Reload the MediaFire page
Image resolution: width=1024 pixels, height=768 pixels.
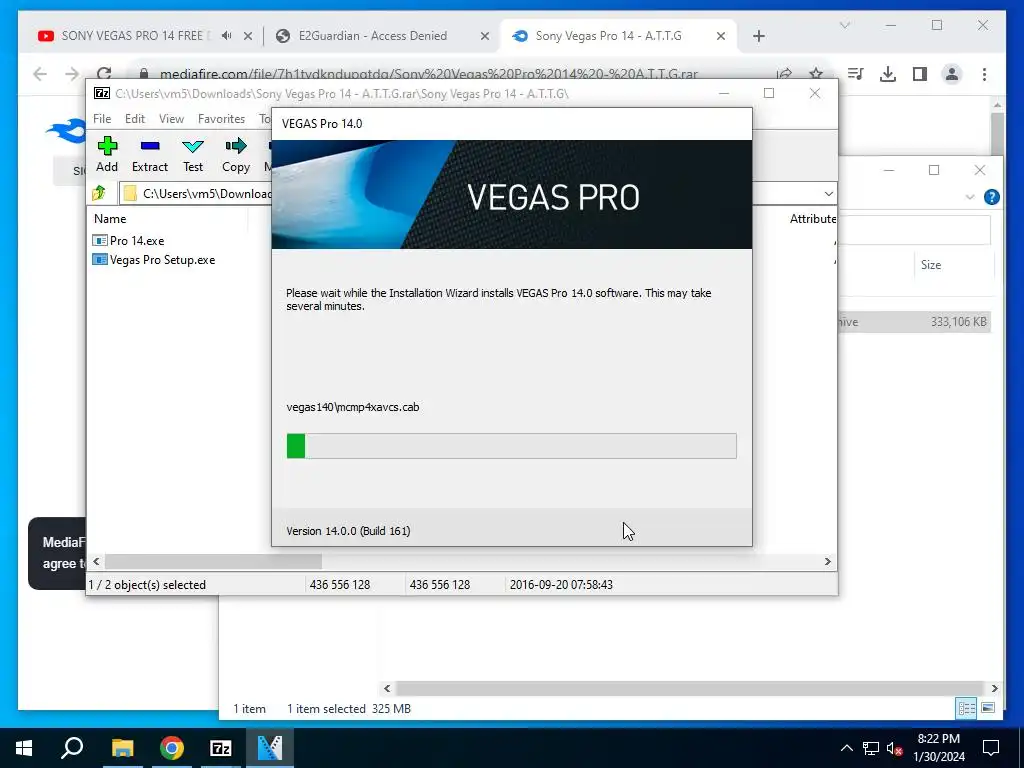pyautogui.click(x=104, y=72)
